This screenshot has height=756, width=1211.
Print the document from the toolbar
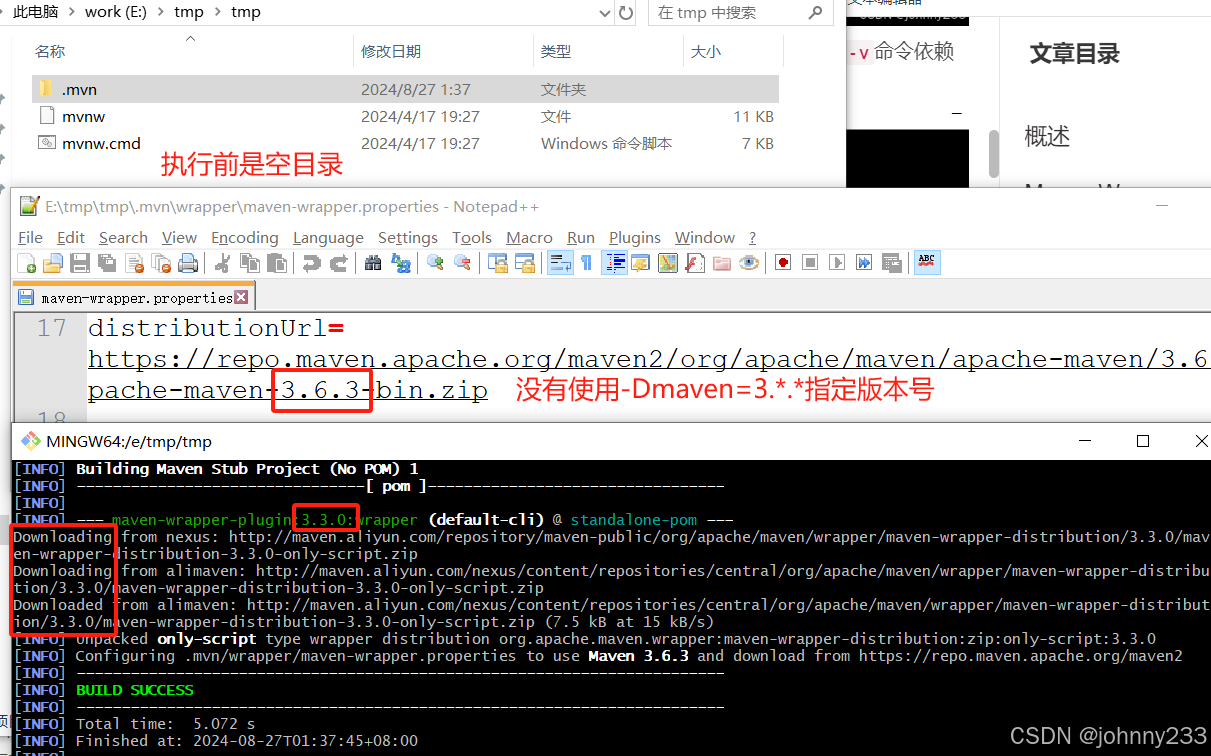[x=187, y=262]
